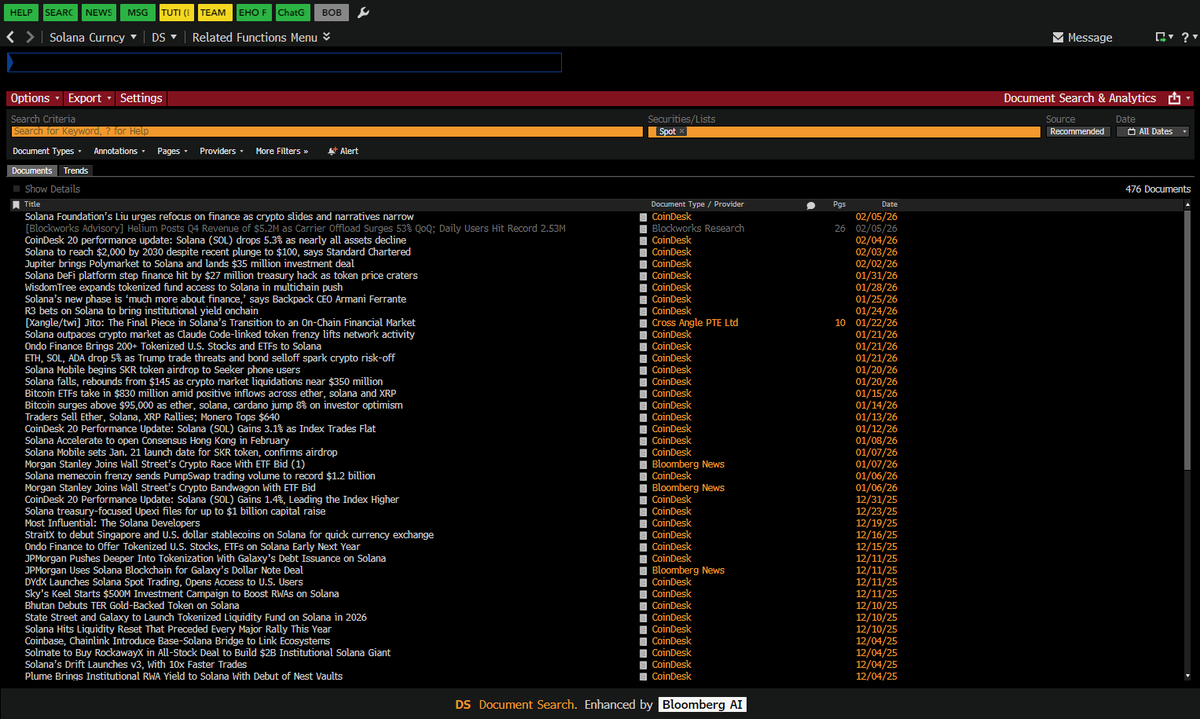Click the Bloomberg AI badge

click(x=702, y=705)
